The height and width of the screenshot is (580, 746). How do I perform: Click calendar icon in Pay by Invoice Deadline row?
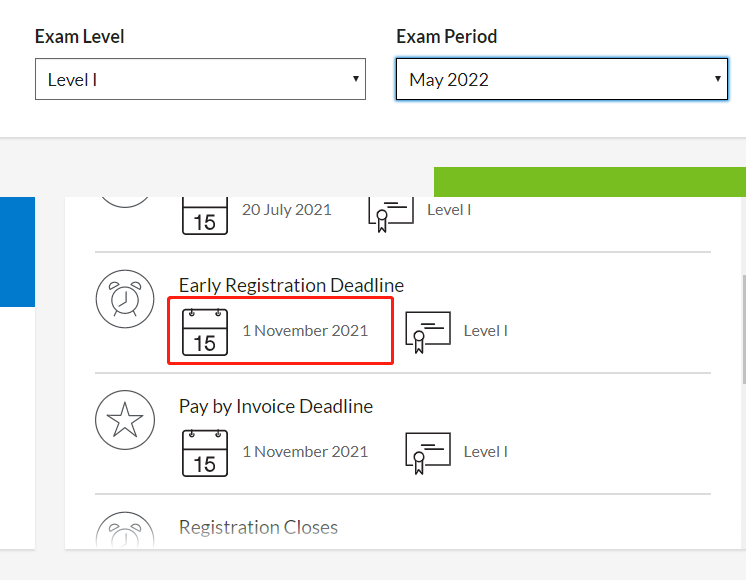(205, 452)
